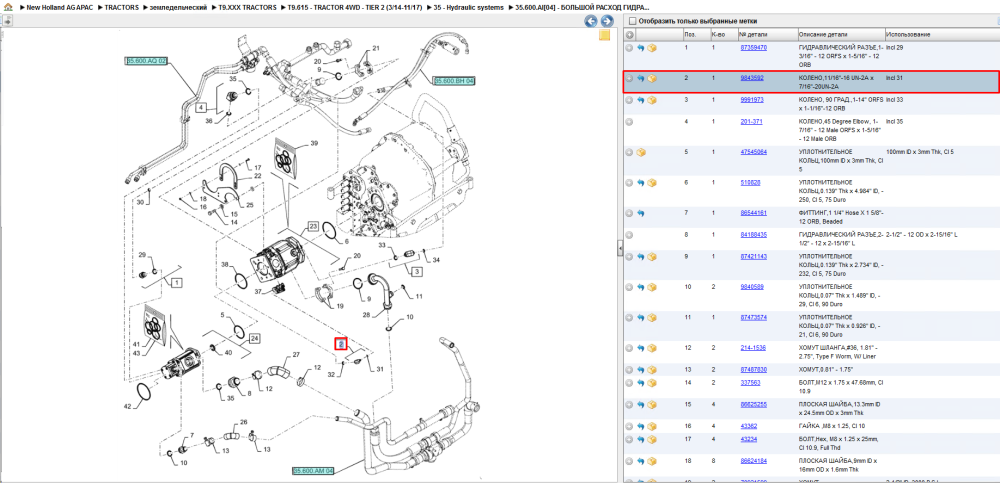1000x483 pixels.
Task: Click boxed callout 3 in the diagram
Action: tap(416, 272)
